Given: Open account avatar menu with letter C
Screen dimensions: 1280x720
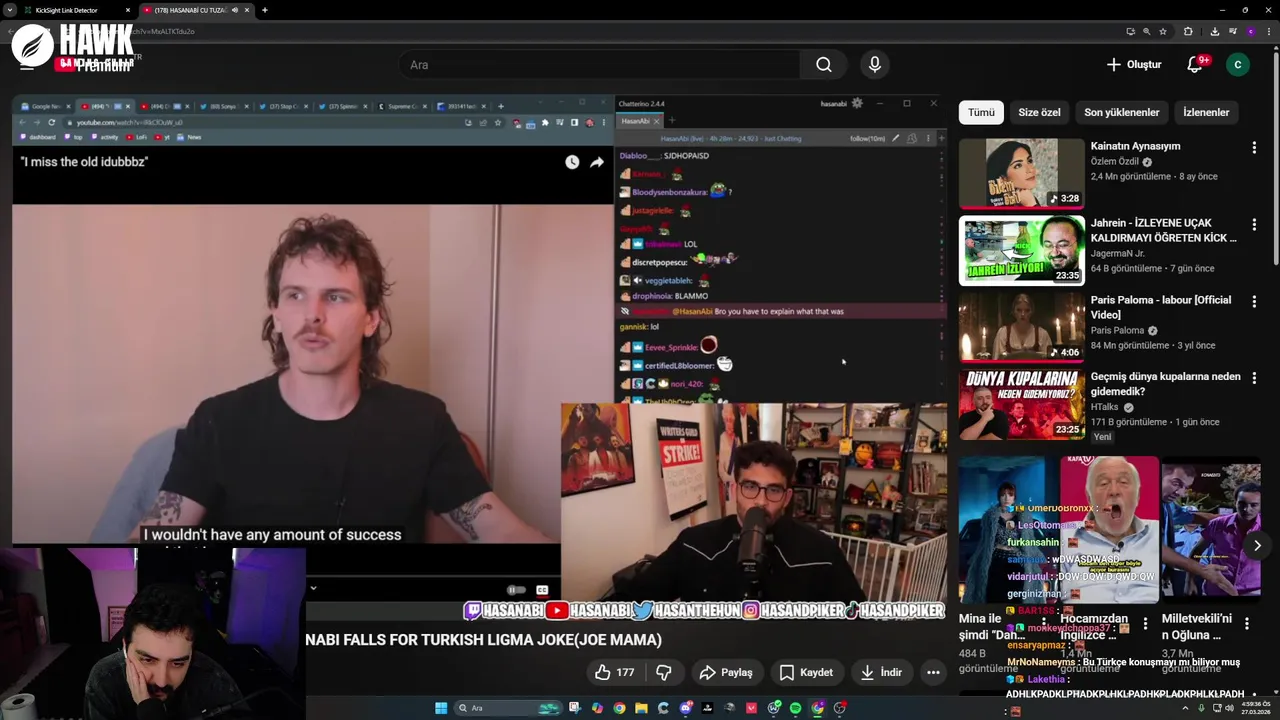Looking at the screenshot, I should (x=1238, y=65).
